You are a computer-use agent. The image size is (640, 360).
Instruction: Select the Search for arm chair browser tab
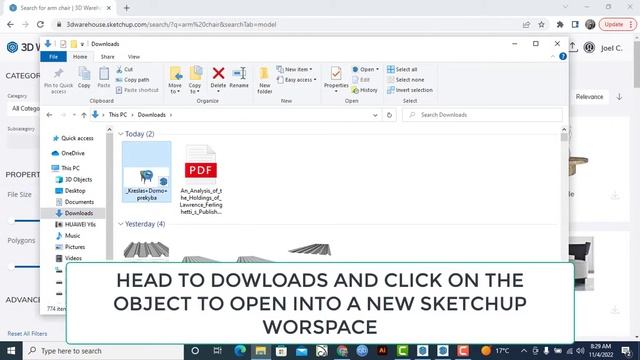pyautogui.click(x=60, y=8)
